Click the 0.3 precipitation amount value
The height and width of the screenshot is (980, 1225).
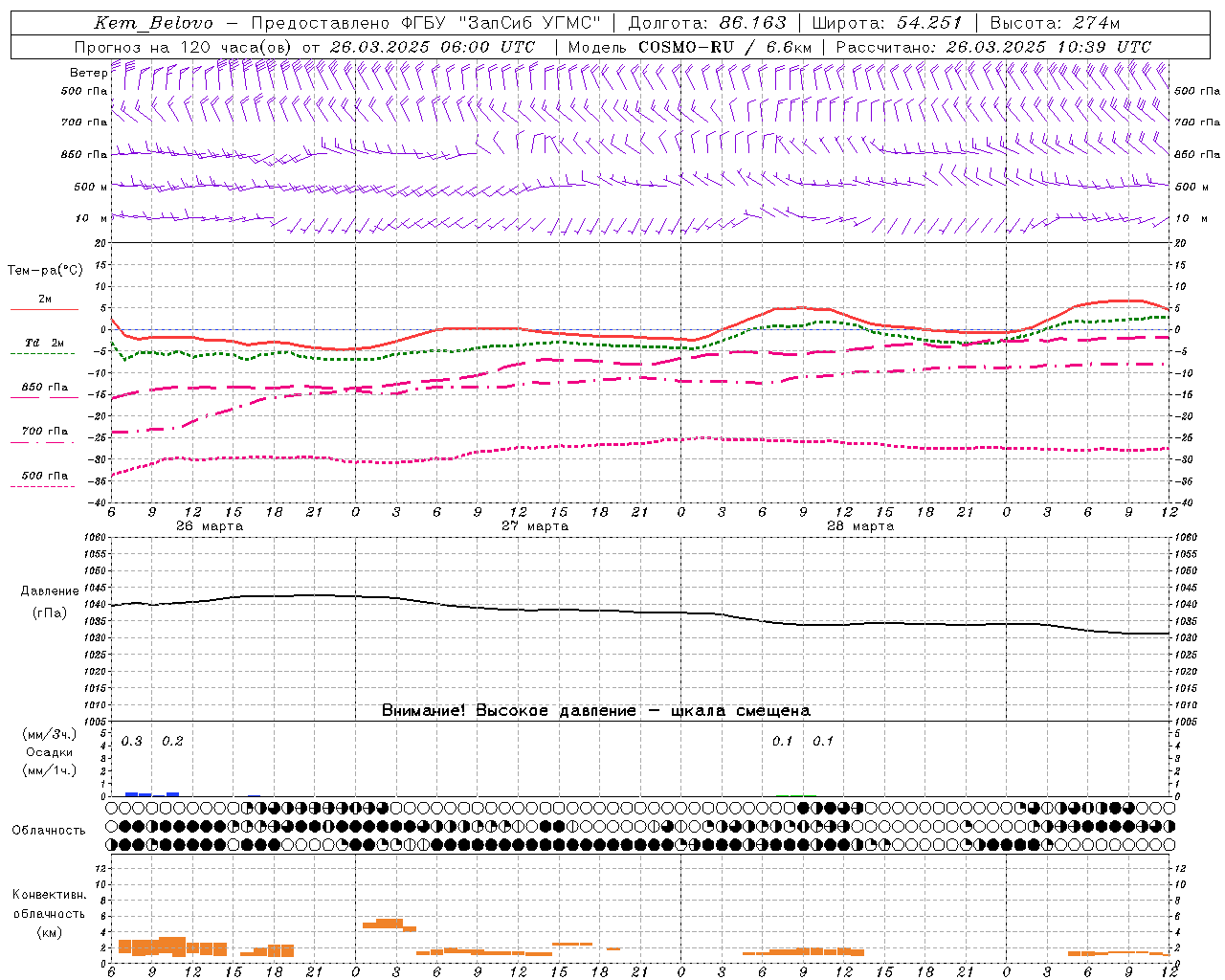coord(132,742)
